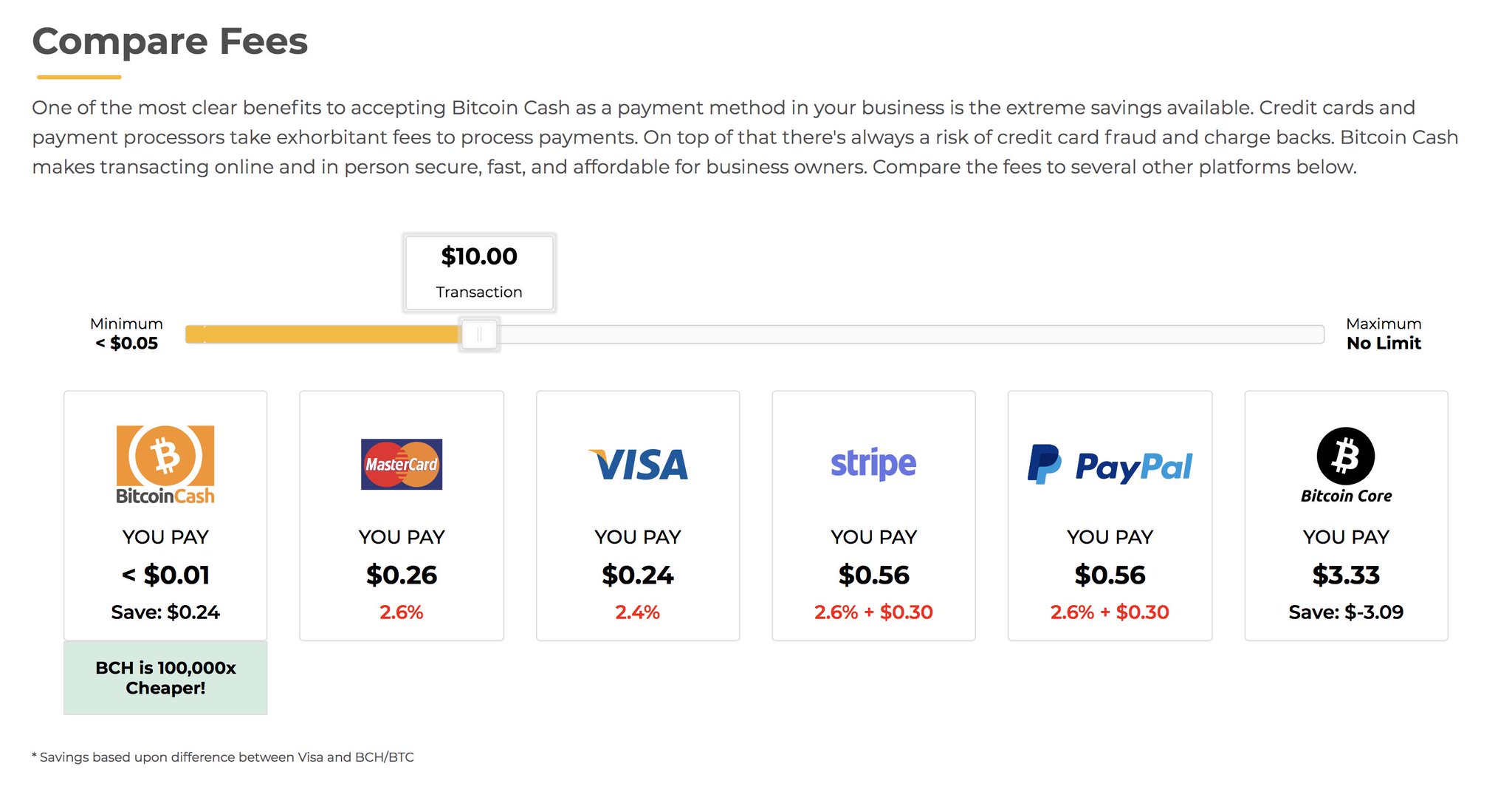
Task: Click the Stripe logo
Action: [x=873, y=464]
